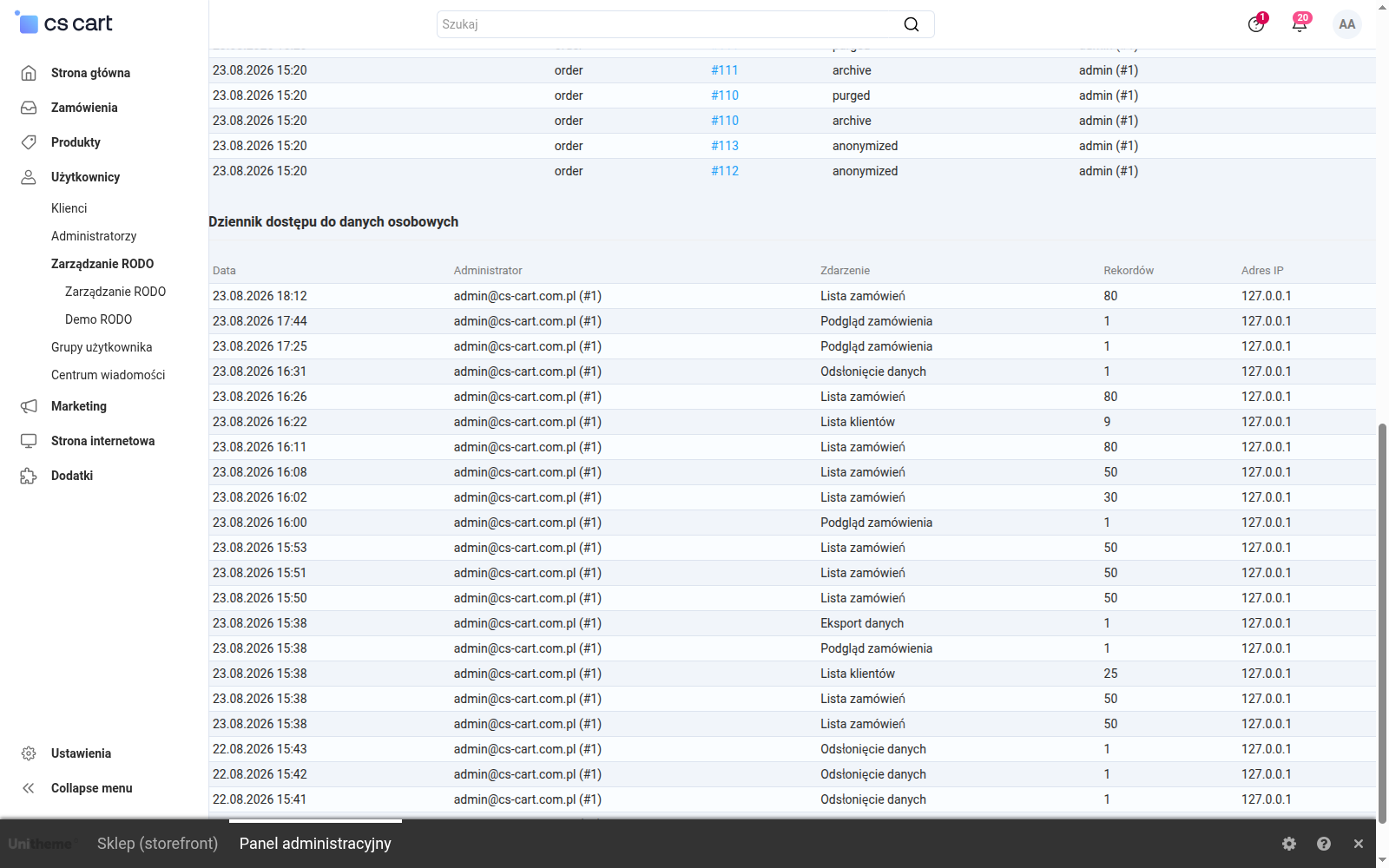Click the Zamówienia inbox icon

click(29, 108)
